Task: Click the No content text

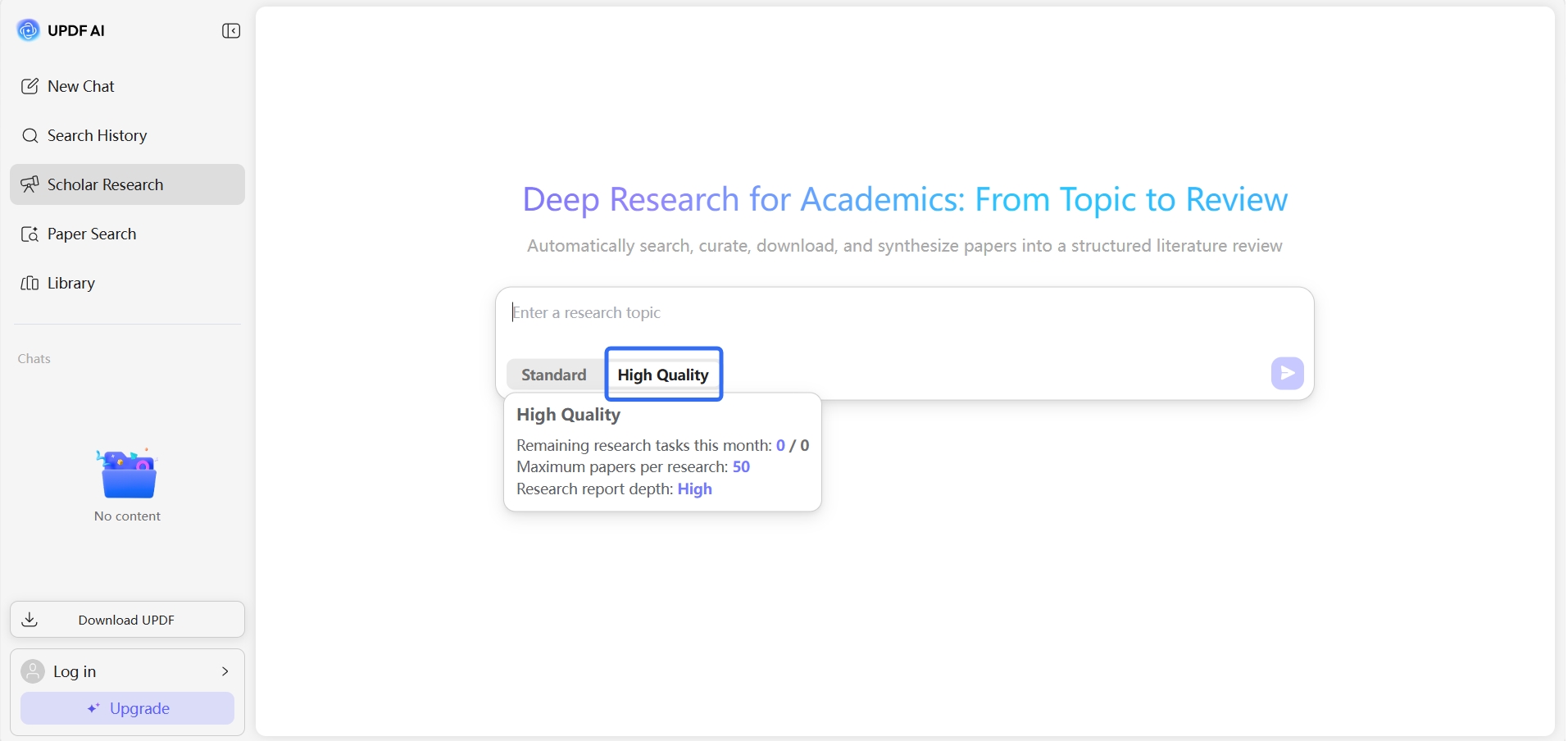Action: point(127,516)
